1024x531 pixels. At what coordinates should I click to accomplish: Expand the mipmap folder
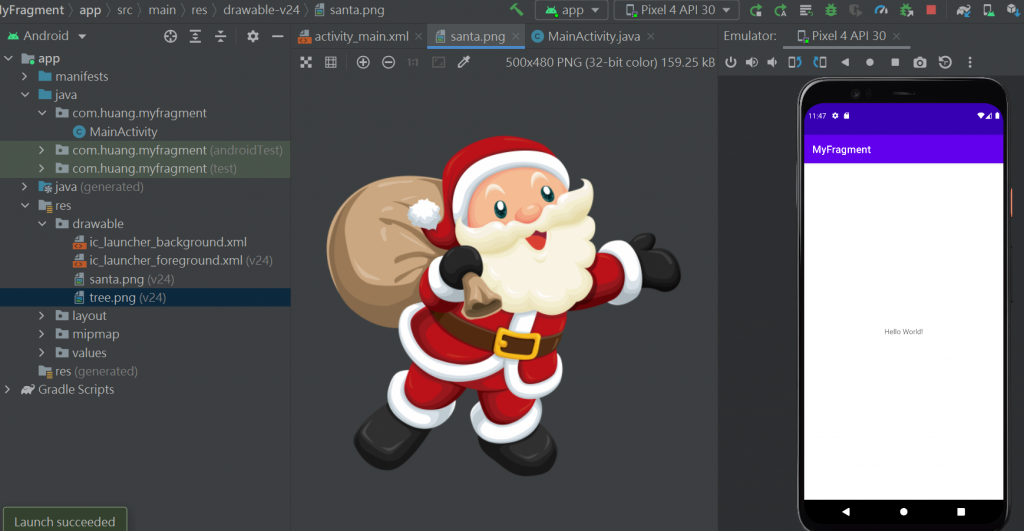click(42, 334)
